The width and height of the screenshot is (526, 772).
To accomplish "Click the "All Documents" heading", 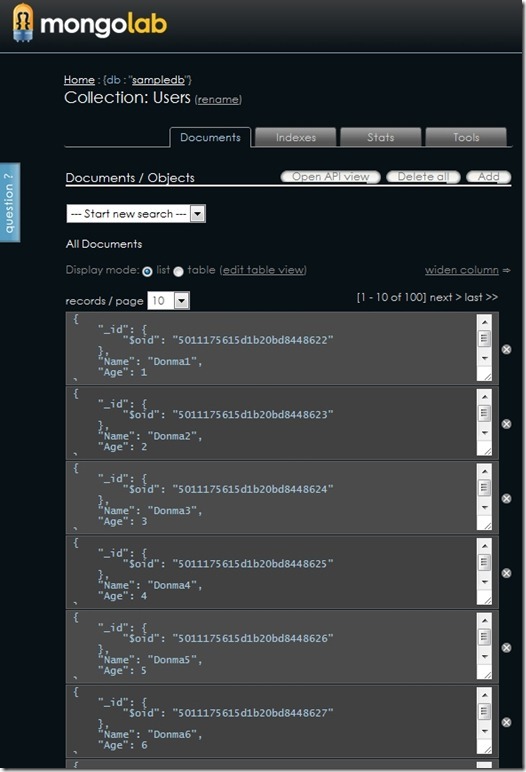I will click(104, 244).
